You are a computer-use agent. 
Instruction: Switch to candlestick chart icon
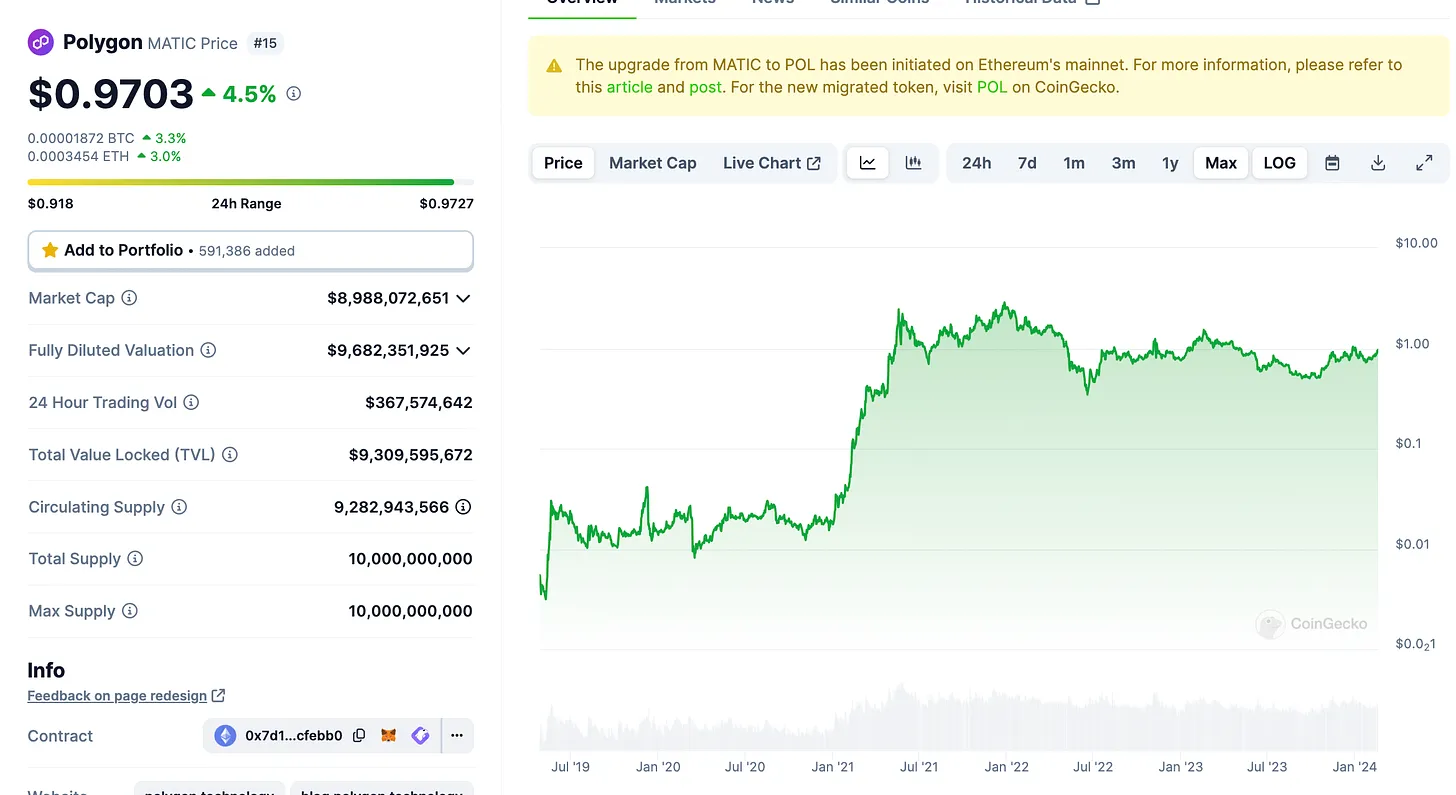tap(913, 163)
